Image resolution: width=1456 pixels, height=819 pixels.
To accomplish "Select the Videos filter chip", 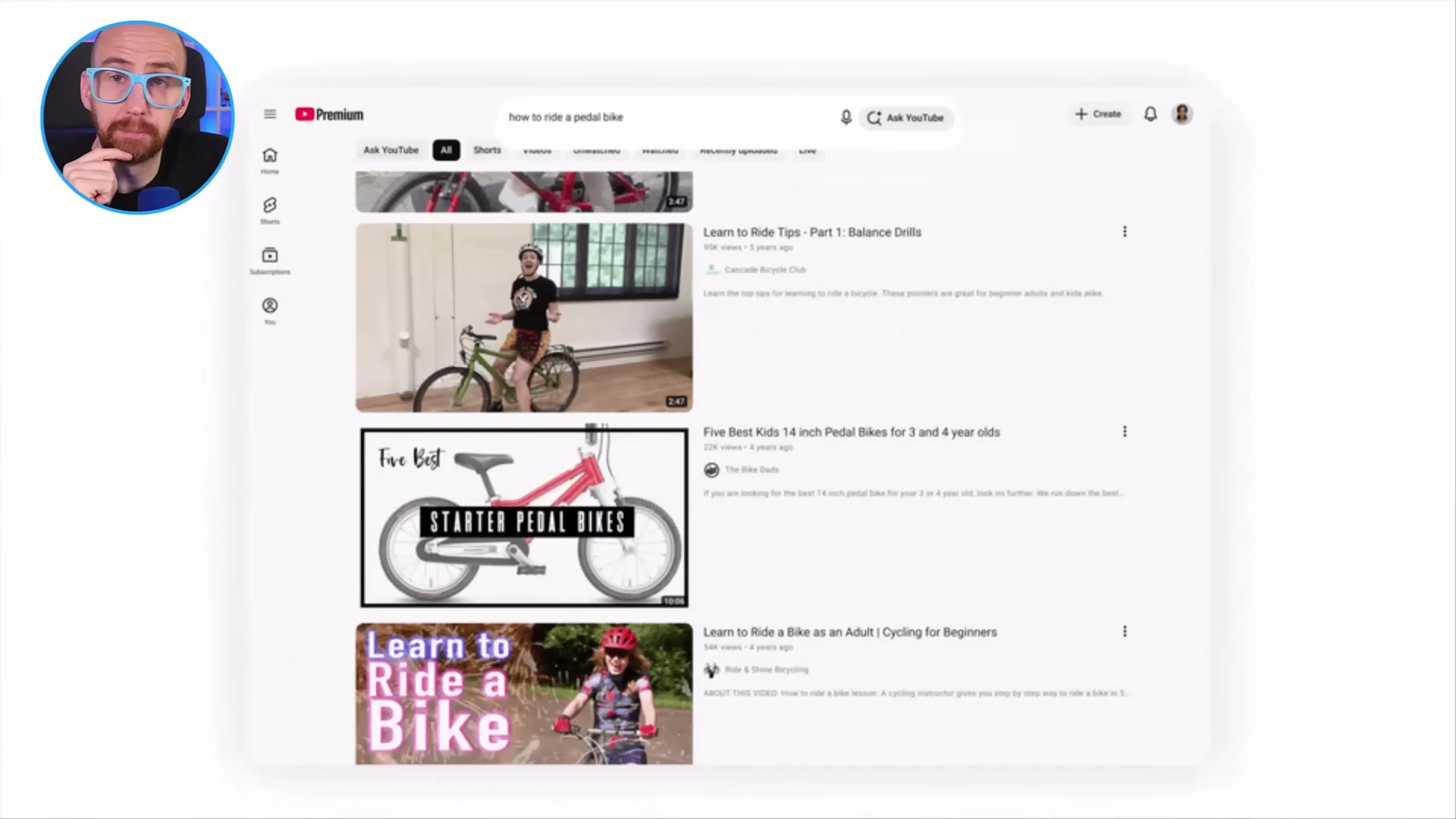I will pyautogui.click(x=537, y=150).
